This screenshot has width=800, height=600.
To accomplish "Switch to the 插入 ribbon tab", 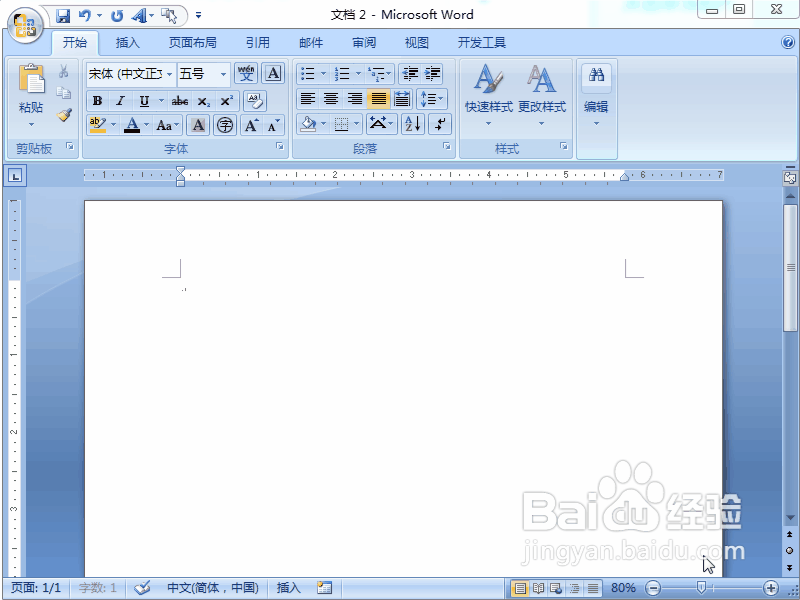I will 128,42.
